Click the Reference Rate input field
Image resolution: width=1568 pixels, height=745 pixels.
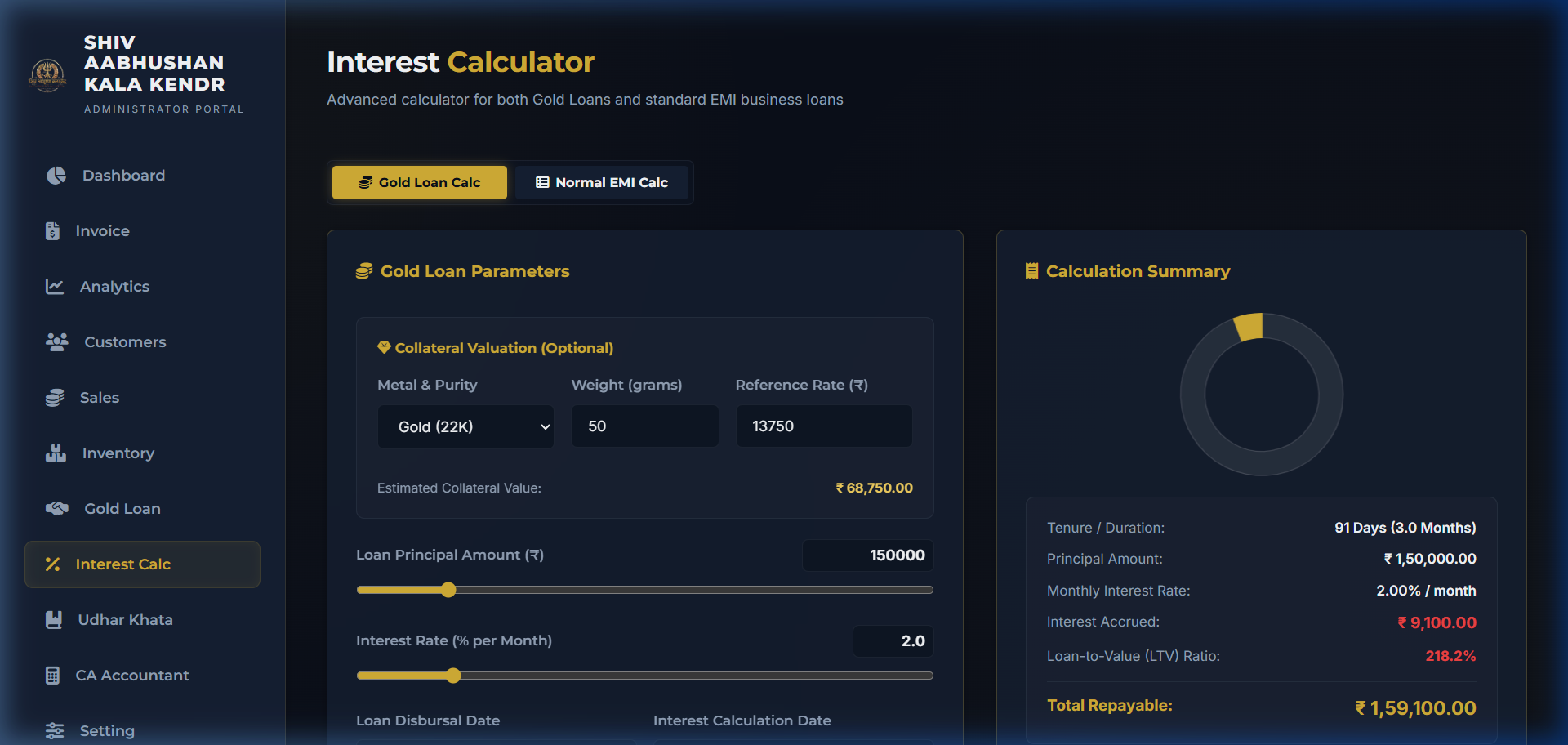(x=824, y=426)
